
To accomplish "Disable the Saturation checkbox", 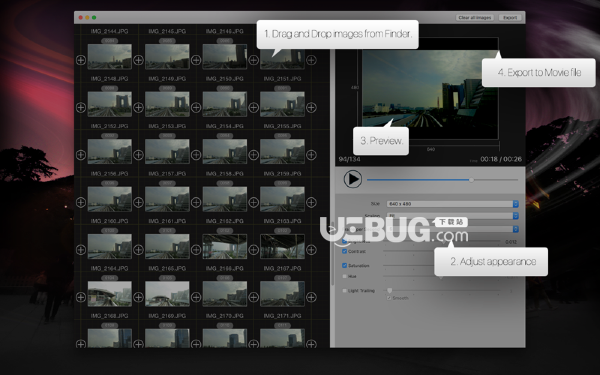I will pos(344,265).
